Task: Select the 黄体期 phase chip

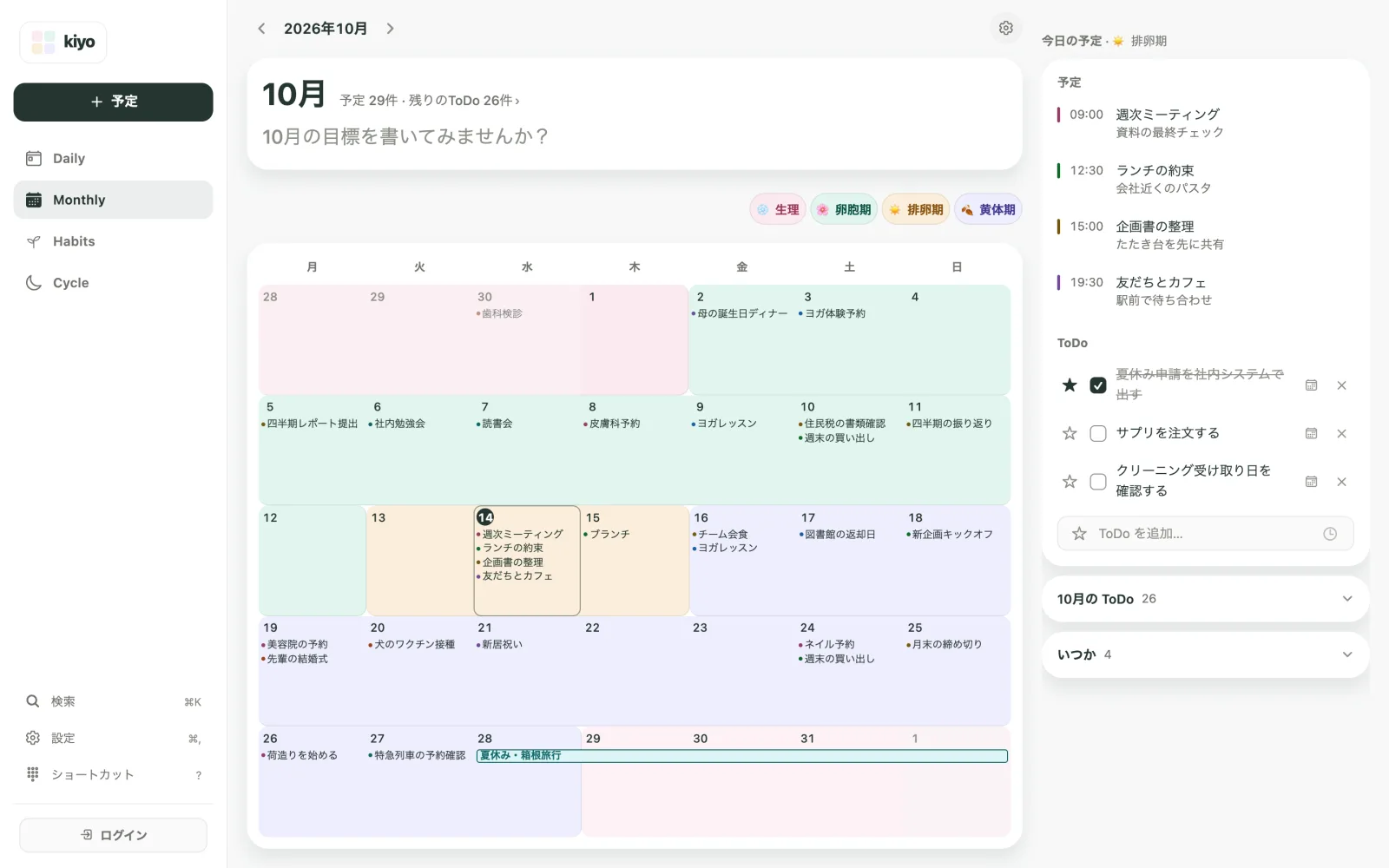Action: coord(988,209)
